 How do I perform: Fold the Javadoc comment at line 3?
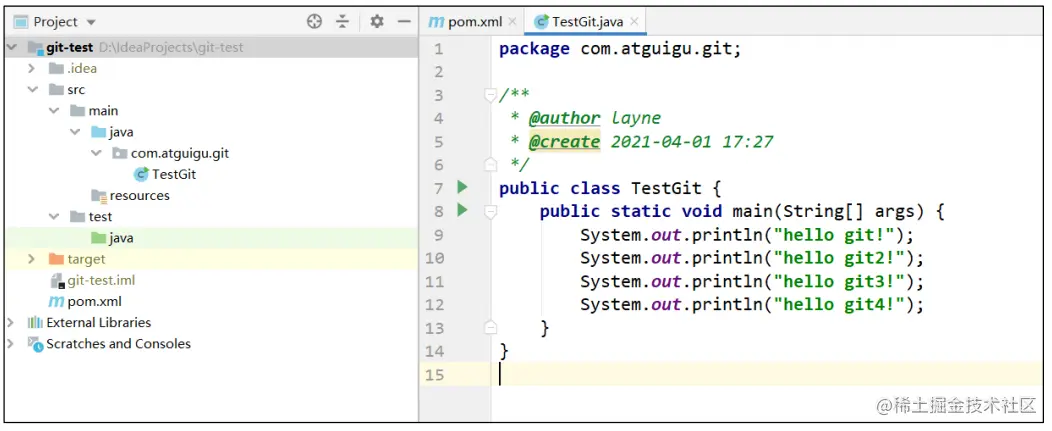point(490,95)
